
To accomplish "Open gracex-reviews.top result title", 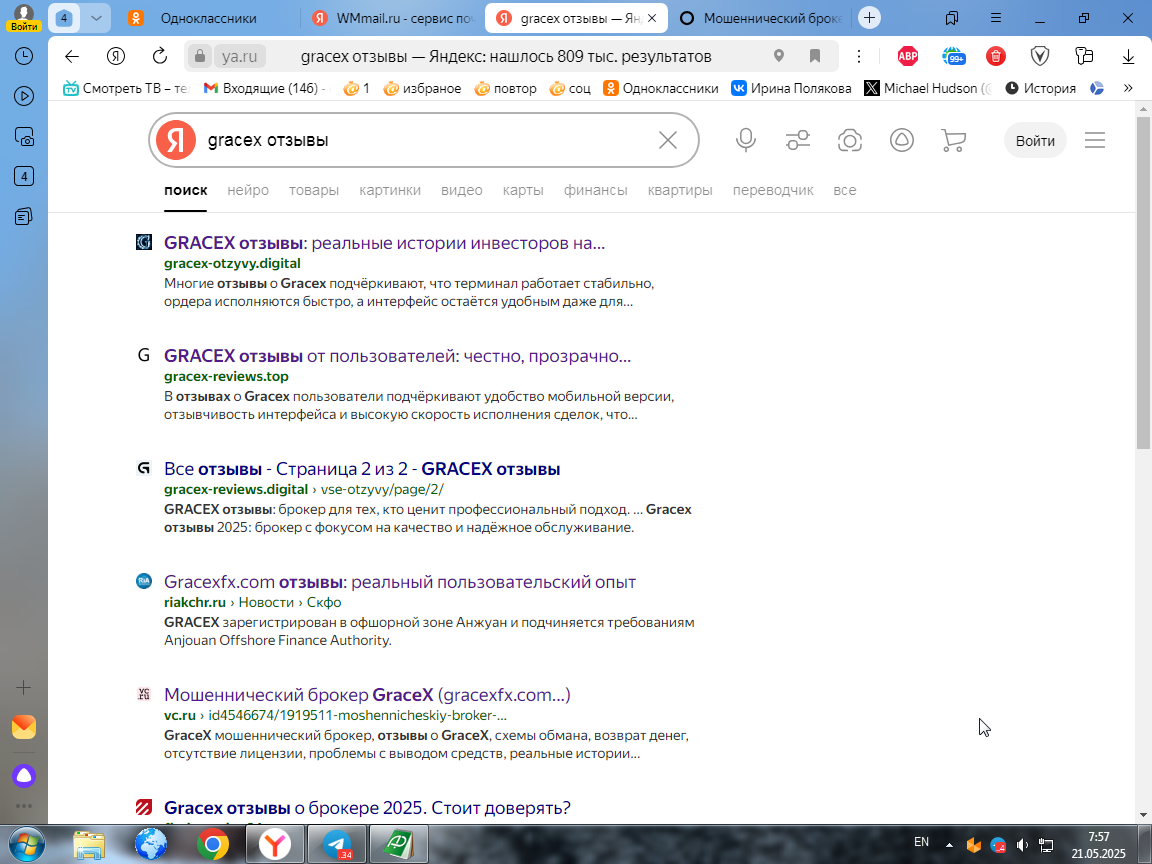I will (397, 356).
